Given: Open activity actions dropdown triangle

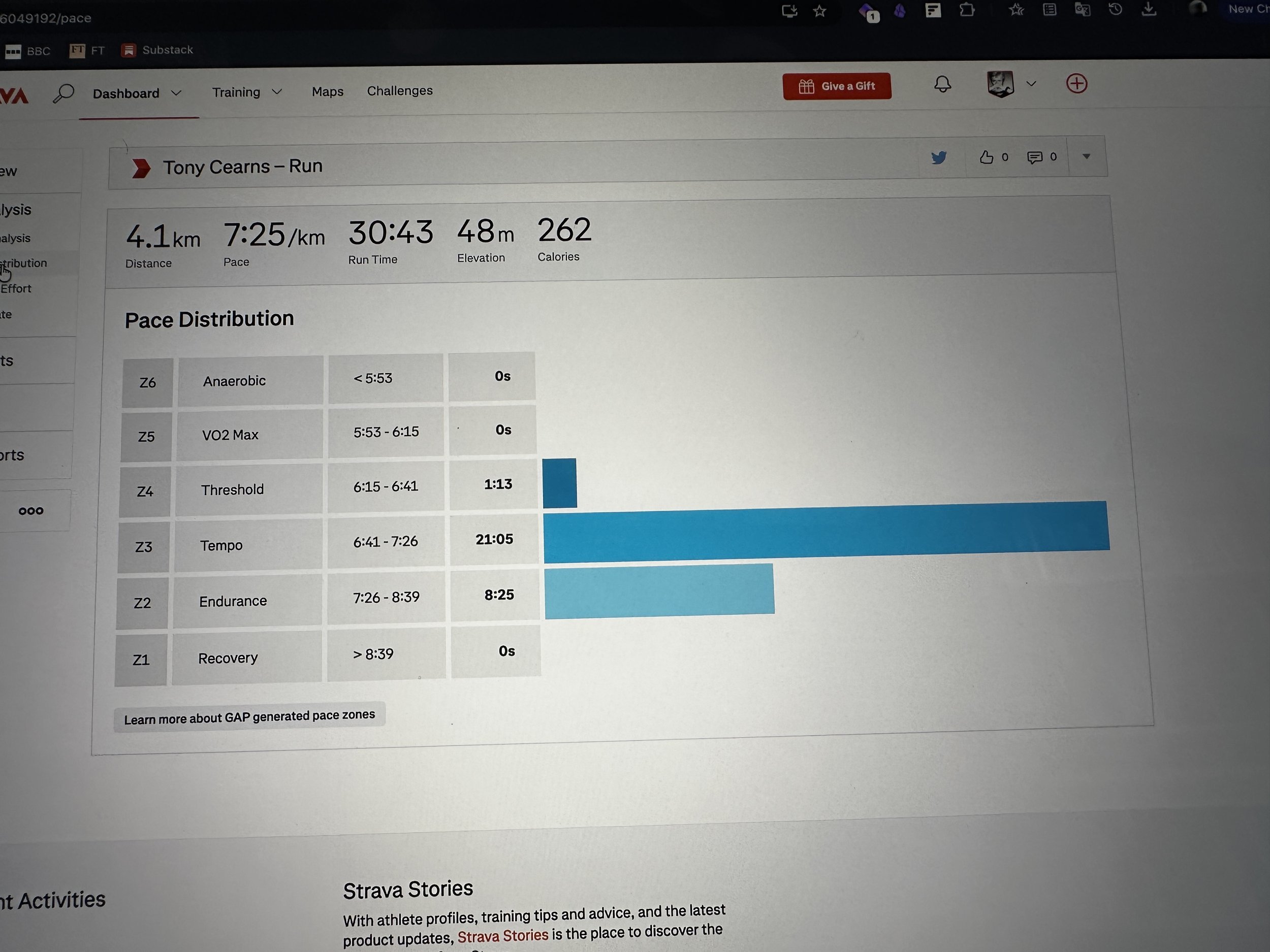Looking at the screenshot, I should pyautogui.click(x=1086, y=156).
